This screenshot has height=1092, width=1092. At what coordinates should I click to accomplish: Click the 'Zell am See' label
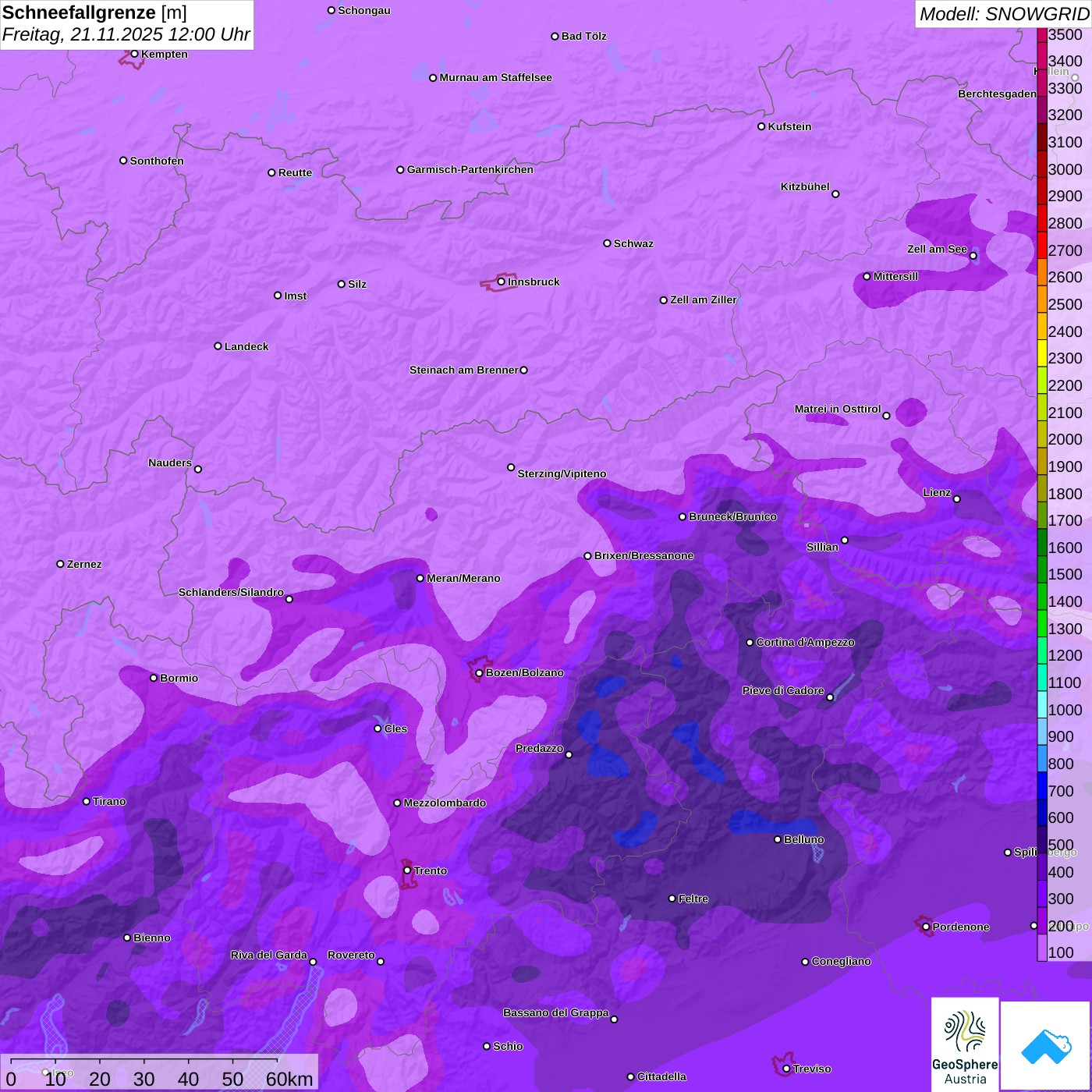pos(937,249)
